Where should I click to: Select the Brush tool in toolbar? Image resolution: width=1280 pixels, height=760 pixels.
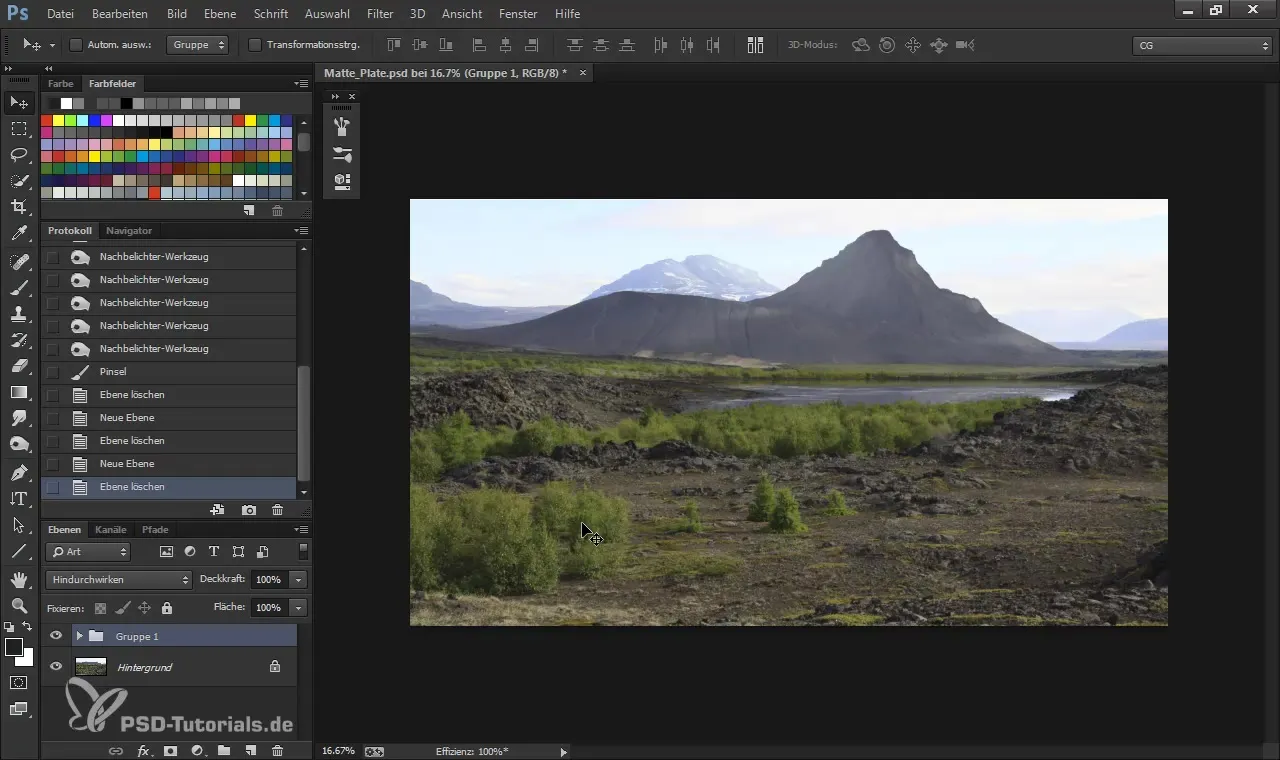(x=19, y=288)
